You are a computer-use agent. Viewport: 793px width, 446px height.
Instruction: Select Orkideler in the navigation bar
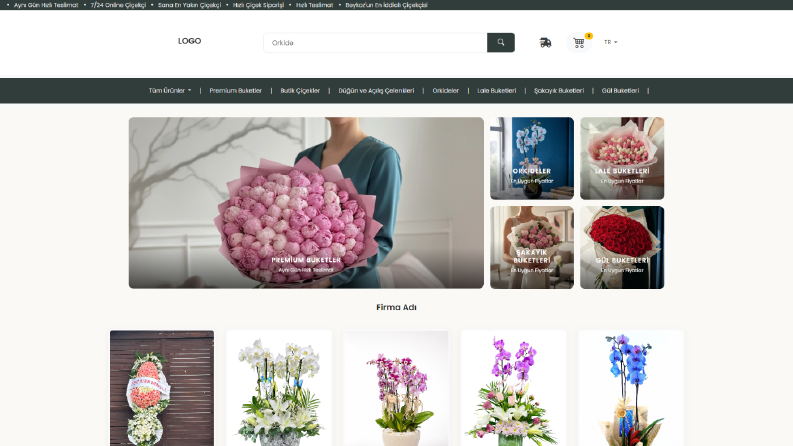point(446,91)
